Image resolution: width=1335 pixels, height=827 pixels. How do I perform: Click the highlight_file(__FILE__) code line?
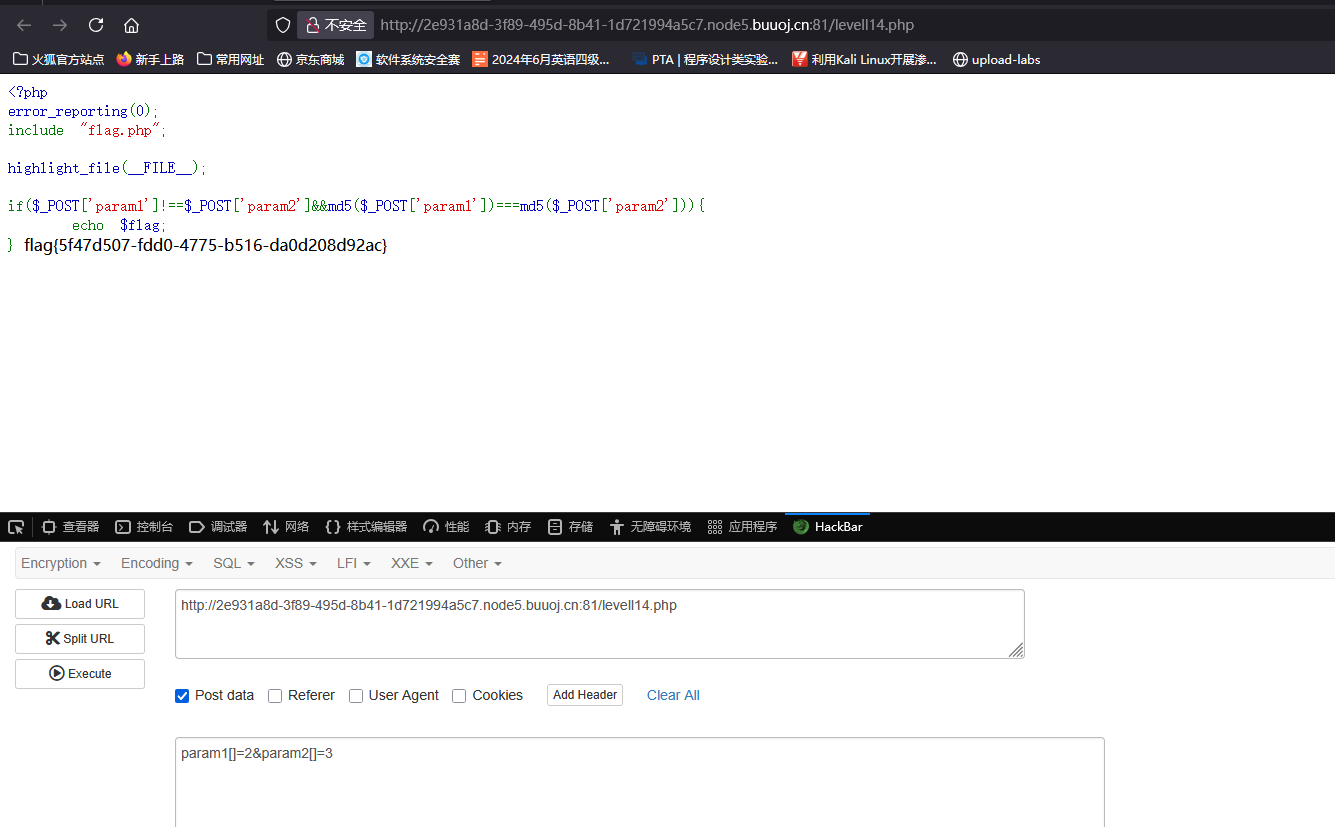[107, 168]
